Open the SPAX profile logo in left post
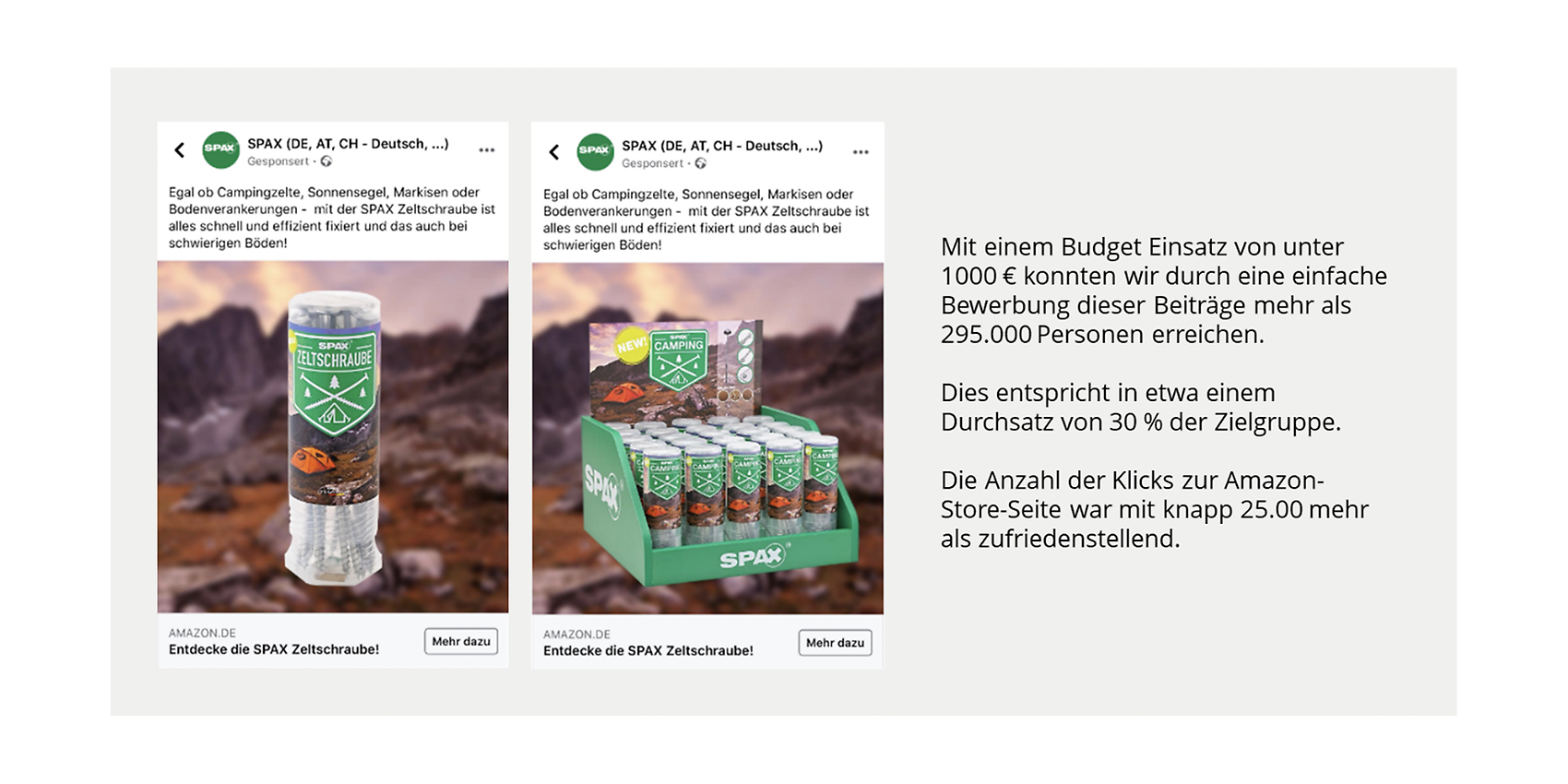This screenshot has height=784, width=1568. pyautogui.click(x=220, y=149)
